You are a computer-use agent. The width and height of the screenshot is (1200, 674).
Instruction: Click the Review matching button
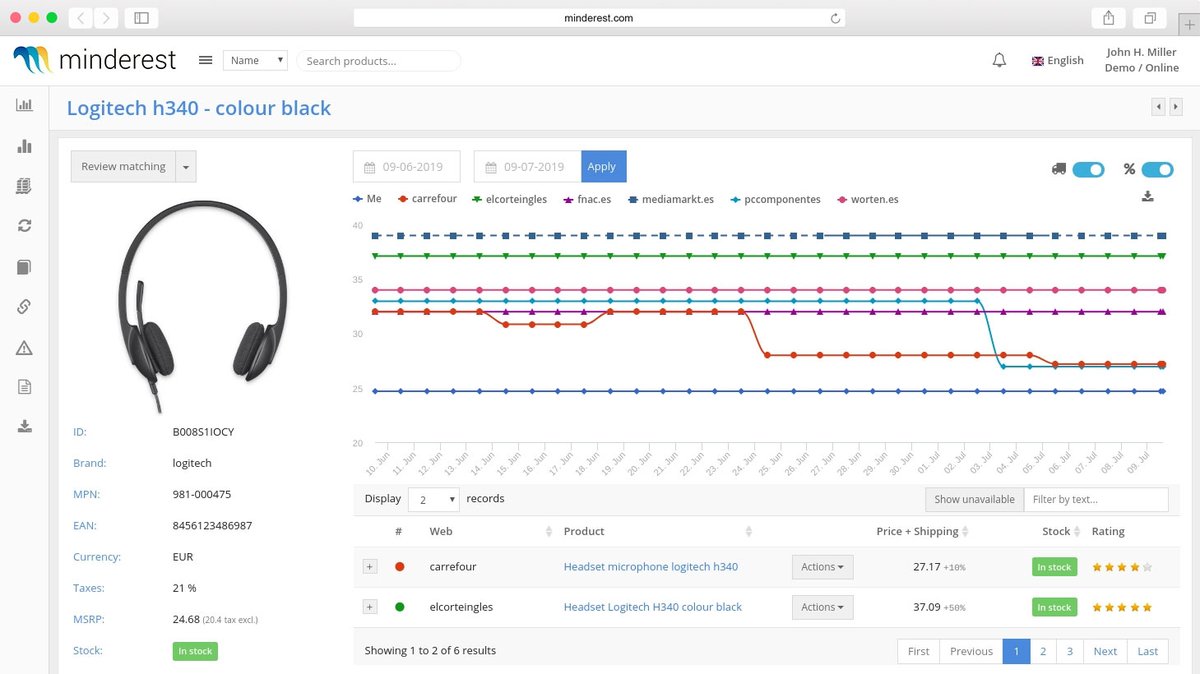coord(123,167)
